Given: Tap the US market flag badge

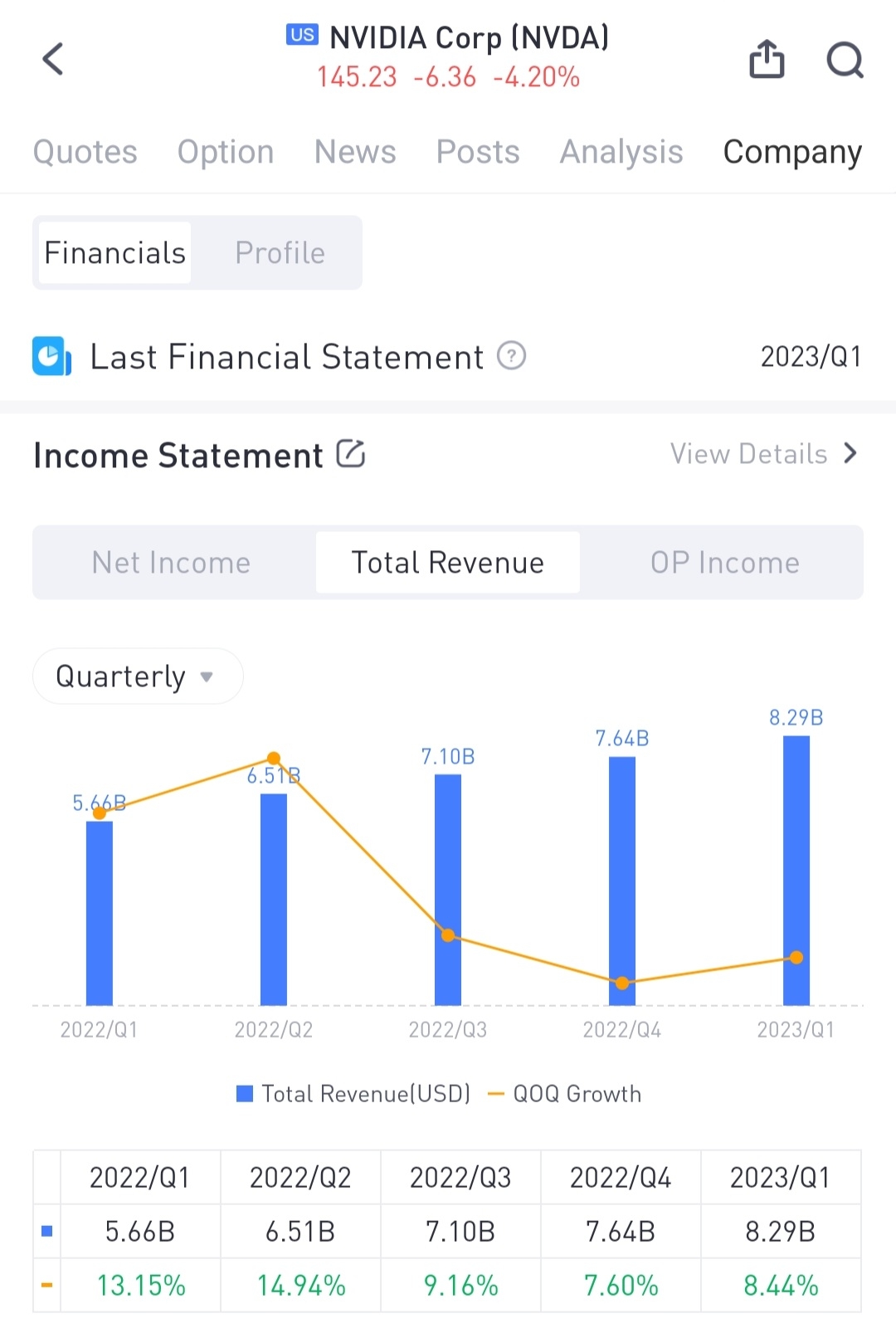Looking at the screenshot, I should tap(302, 35).
